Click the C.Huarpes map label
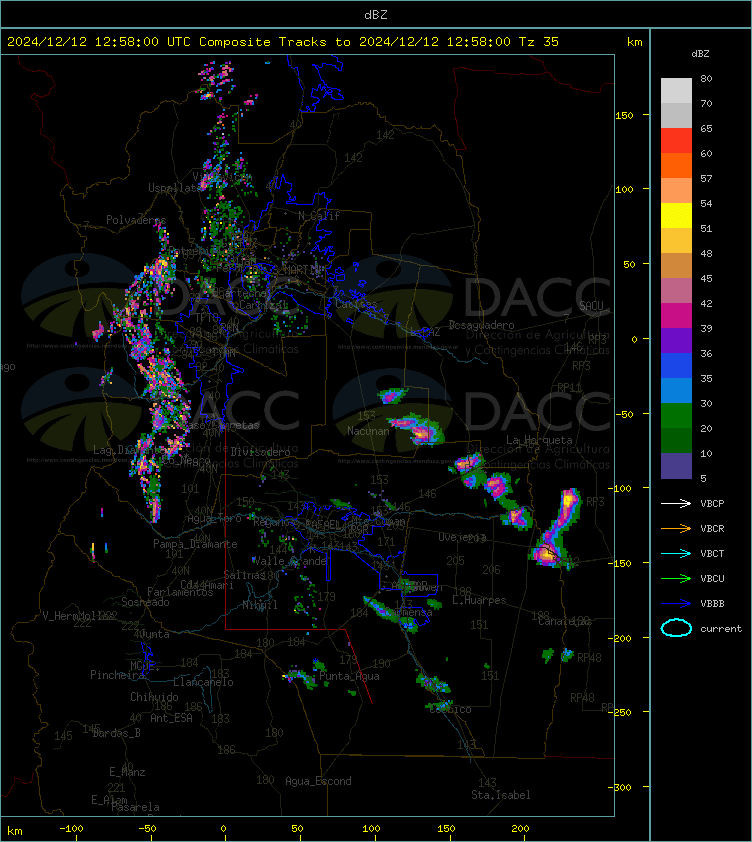Viewport: 752px width, 842px height. pos(479,600)
